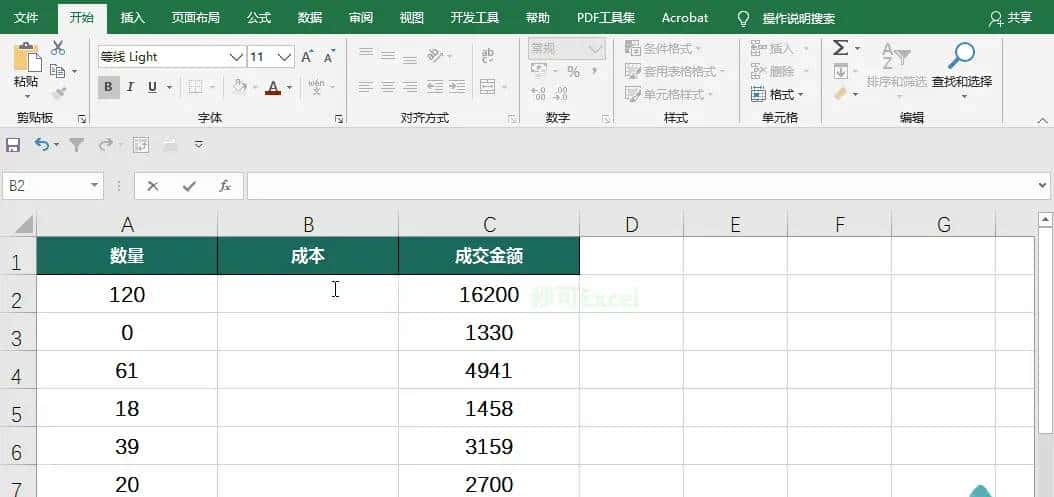This screenshot has height=497, width=1054.
Task: Select column header D
Action: click(x=631, y=225)
